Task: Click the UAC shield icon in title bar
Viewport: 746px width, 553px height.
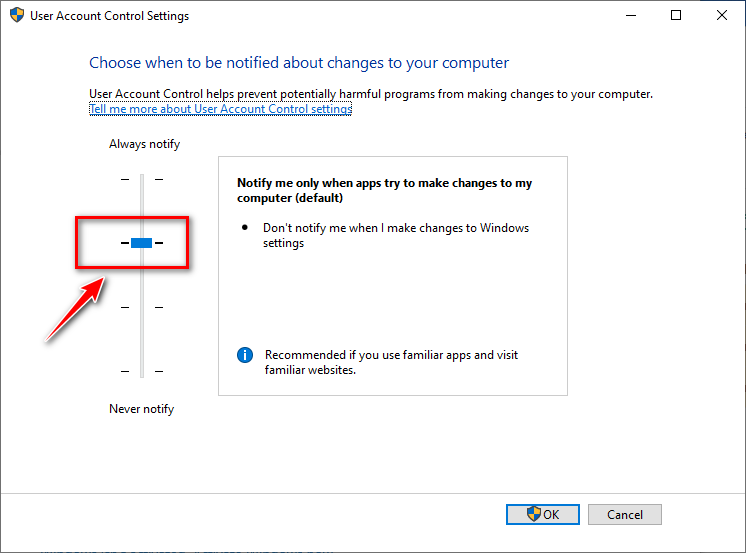Action: pos(15,16)
